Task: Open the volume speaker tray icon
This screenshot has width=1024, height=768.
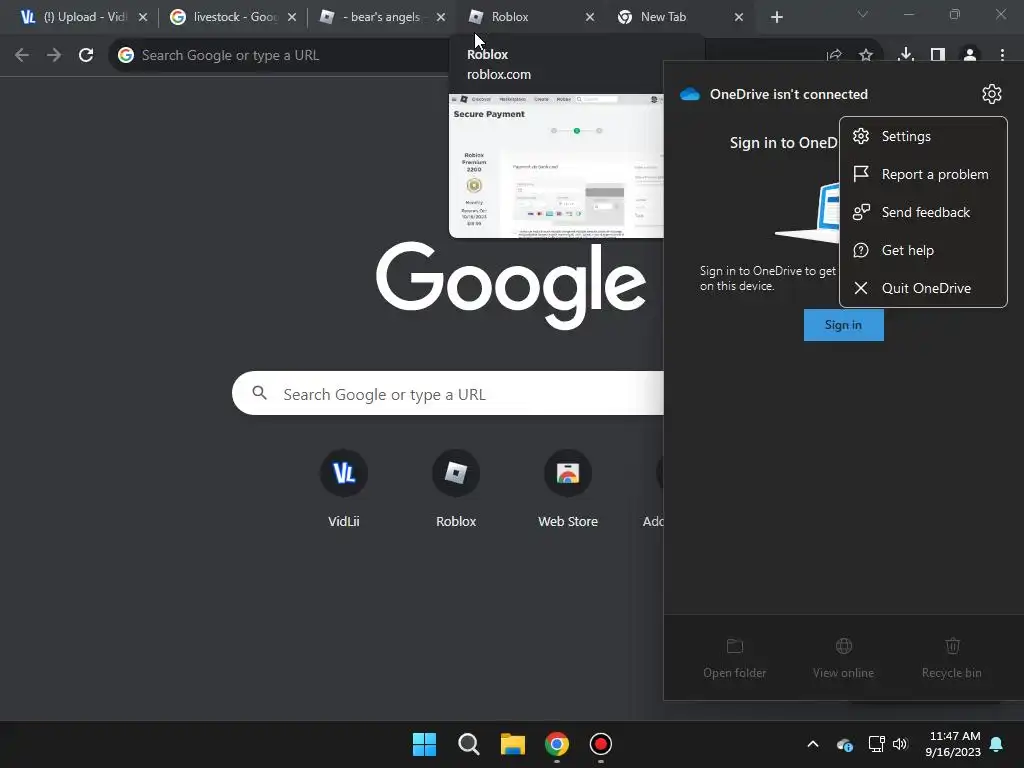Action: point(900,744)
